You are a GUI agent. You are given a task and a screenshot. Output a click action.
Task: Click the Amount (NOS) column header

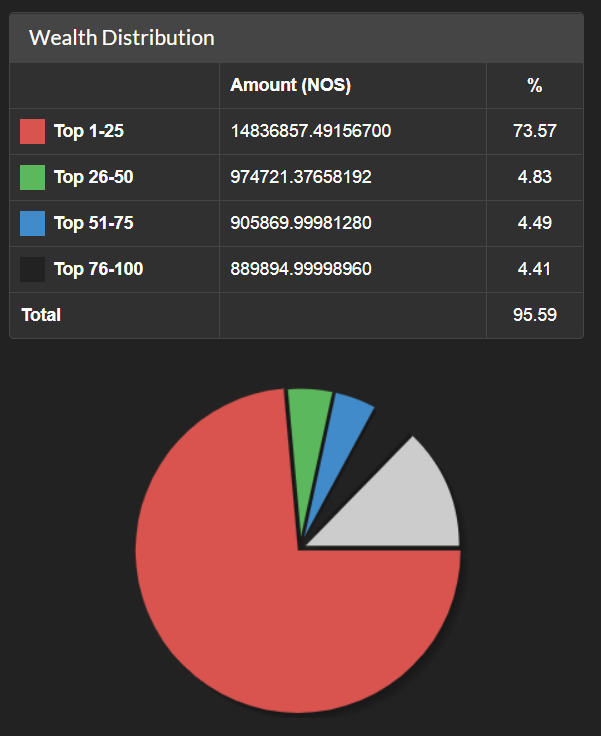(x=291, y=85)
